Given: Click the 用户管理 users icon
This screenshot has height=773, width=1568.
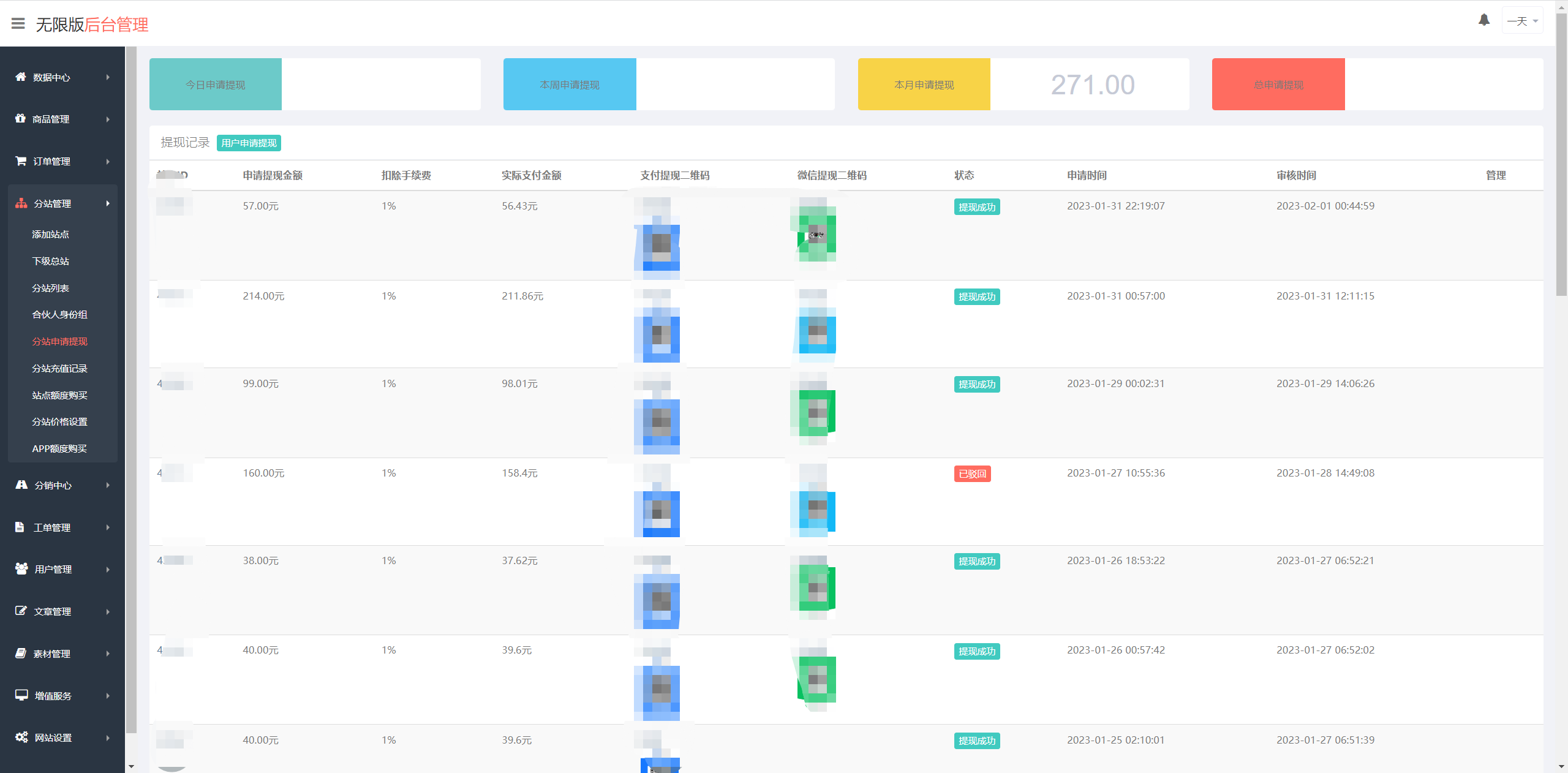Looking at the screenshot, I should (21, 568).
